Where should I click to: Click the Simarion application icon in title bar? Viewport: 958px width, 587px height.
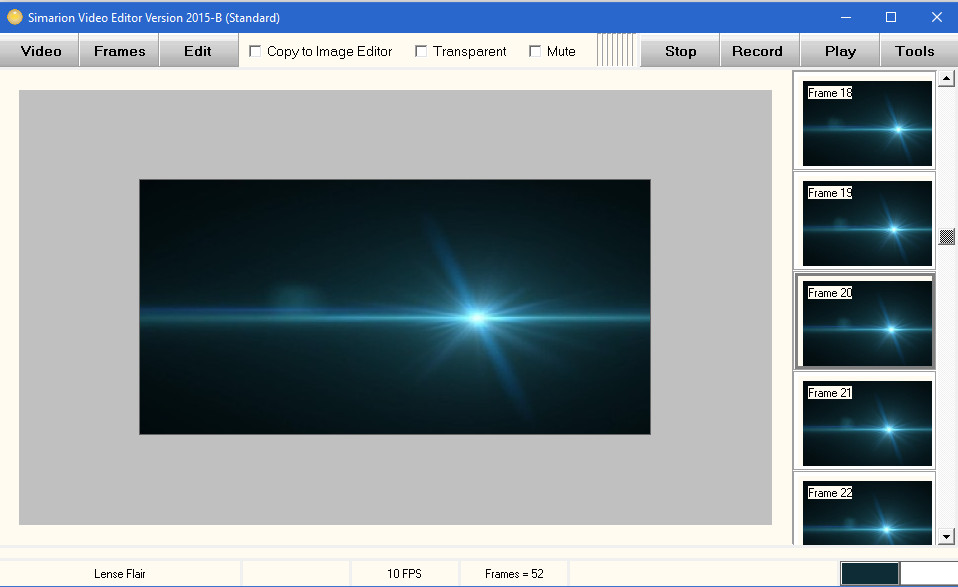pyautogui.click(x=16, y=17)
